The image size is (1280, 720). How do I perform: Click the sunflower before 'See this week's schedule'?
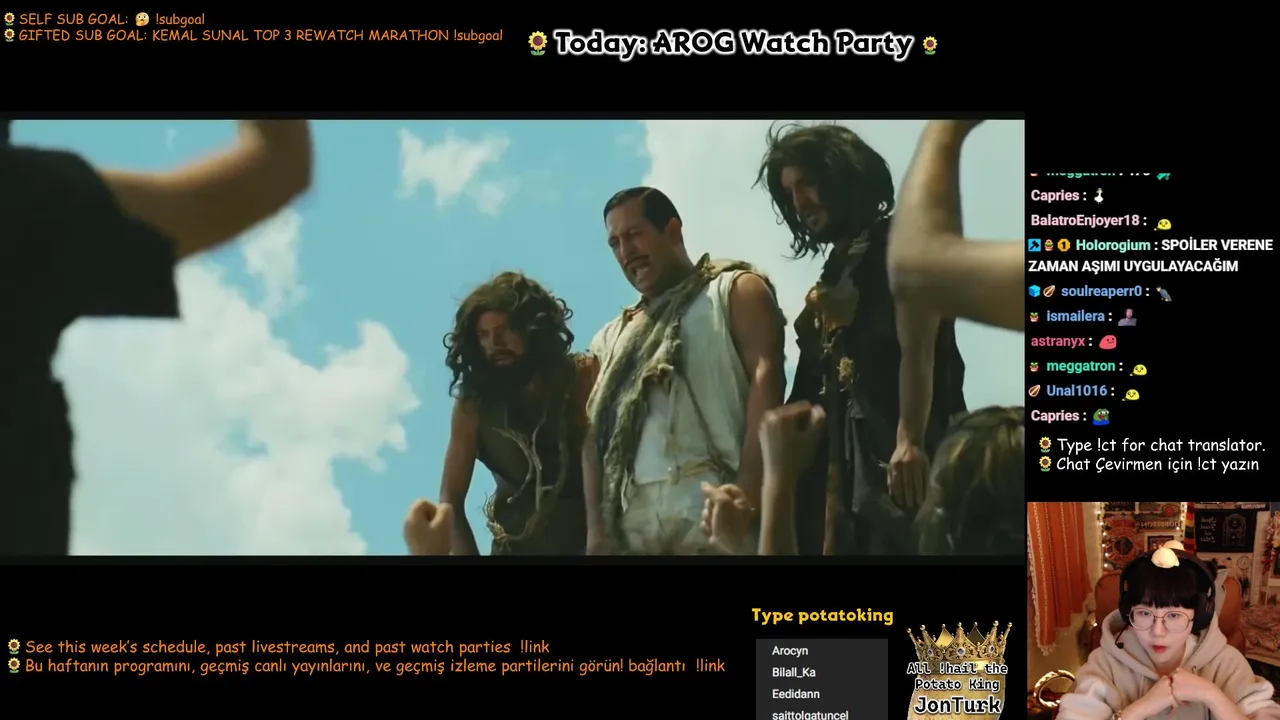14,647
